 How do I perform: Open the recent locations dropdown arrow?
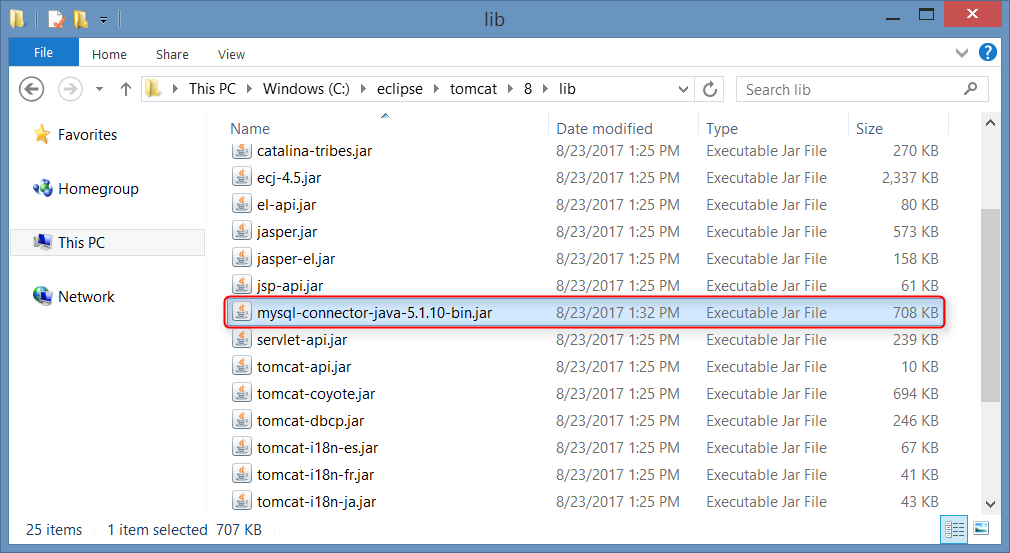coord(99,89)
